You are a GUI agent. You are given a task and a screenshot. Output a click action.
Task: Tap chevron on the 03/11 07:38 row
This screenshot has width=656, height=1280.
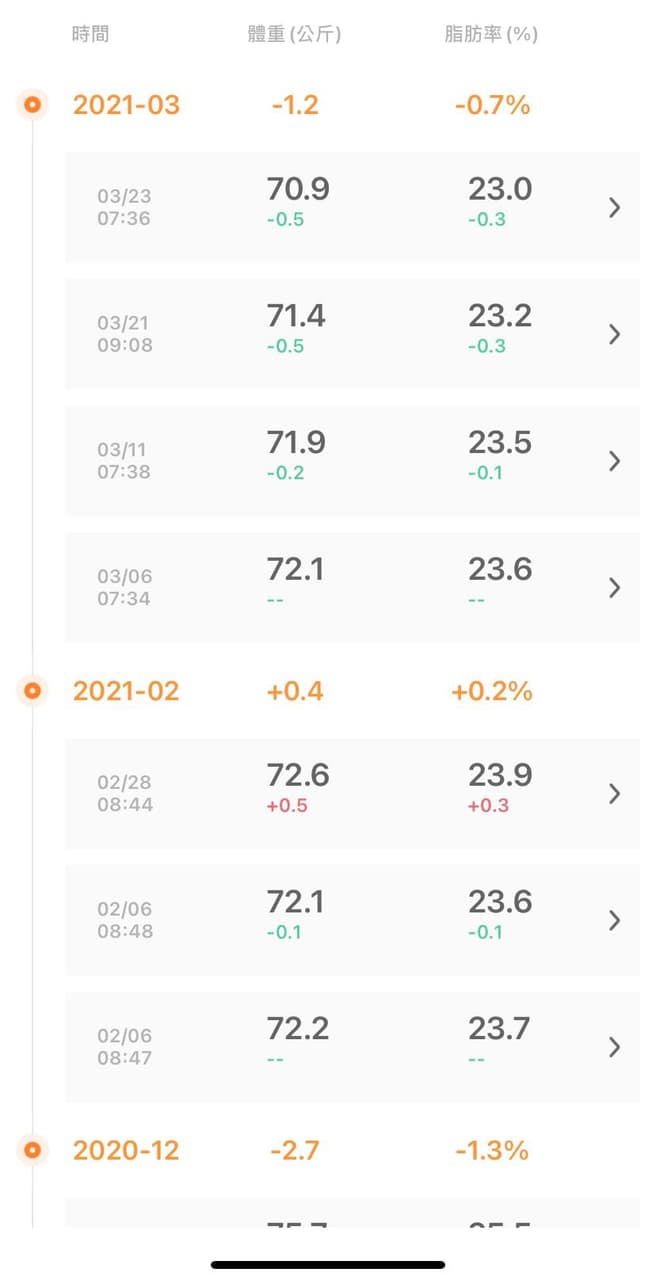(614, 461)
